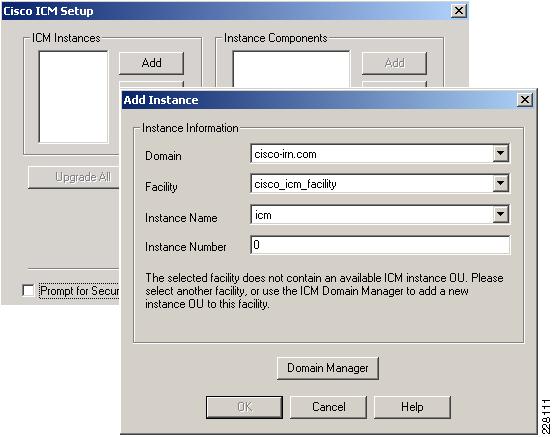The height and width of the screenshot is (437, 552).
Task: Open the Instance Name dropdown arrow
Action: click(500, 214)
